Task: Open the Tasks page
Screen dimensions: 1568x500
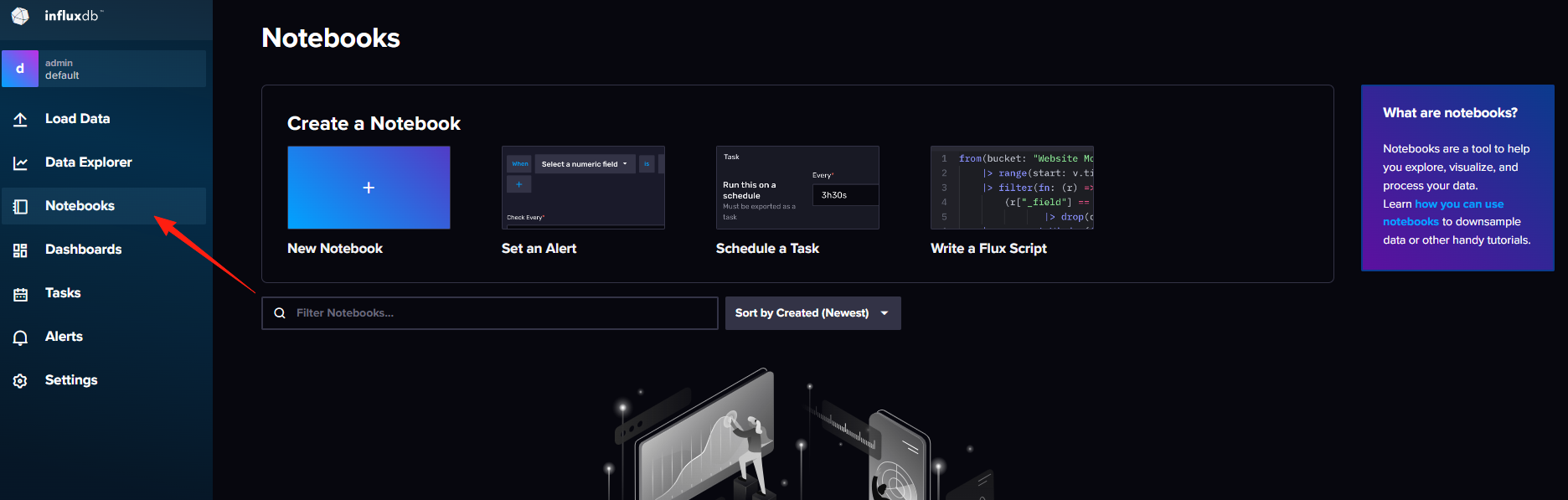Action: click(x=104, y=293)
